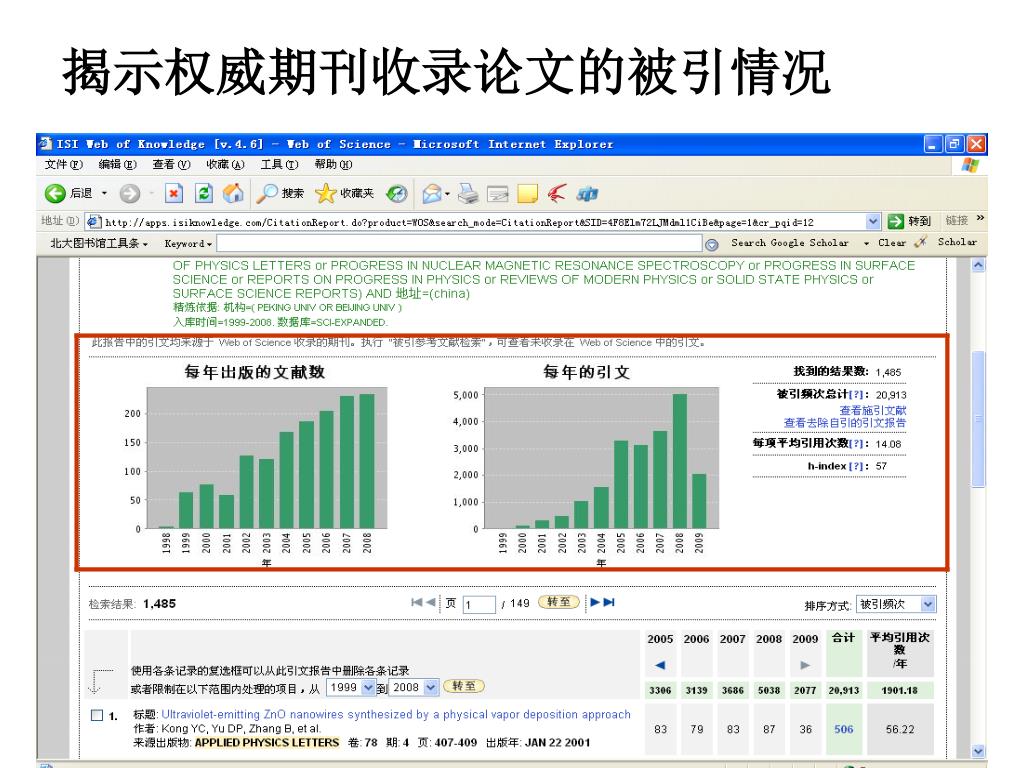Go to previous results page arrow
The image size is (1024, 768).
point(431,602)
